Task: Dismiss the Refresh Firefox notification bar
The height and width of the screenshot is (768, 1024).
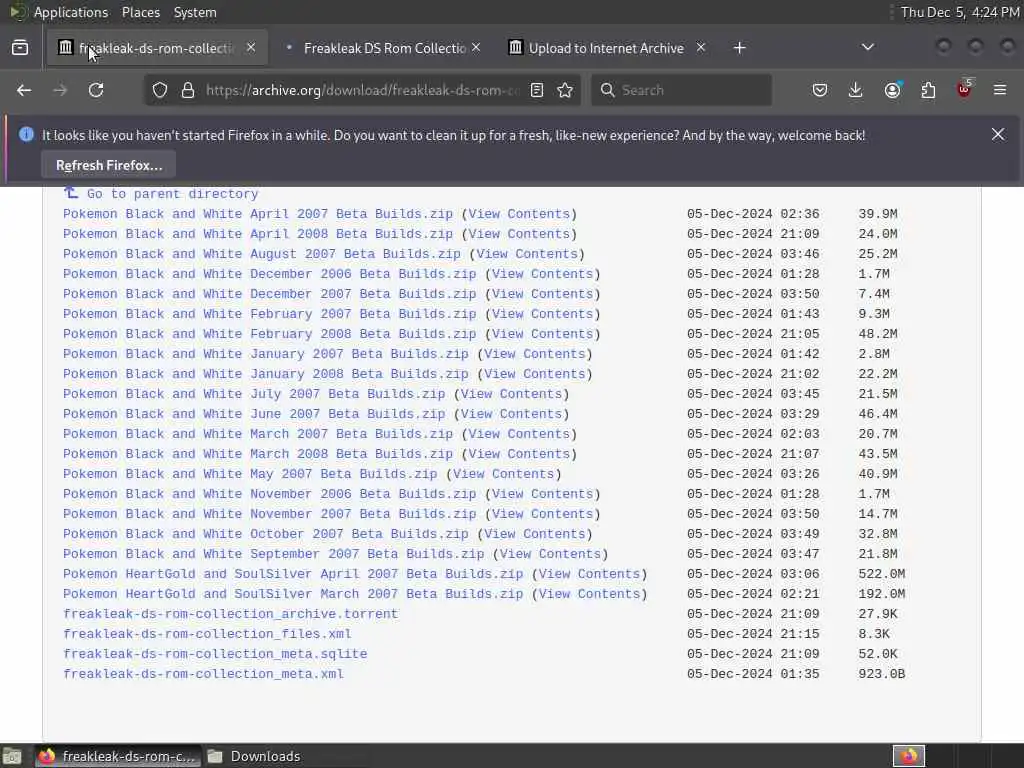Action: [998, 134]
